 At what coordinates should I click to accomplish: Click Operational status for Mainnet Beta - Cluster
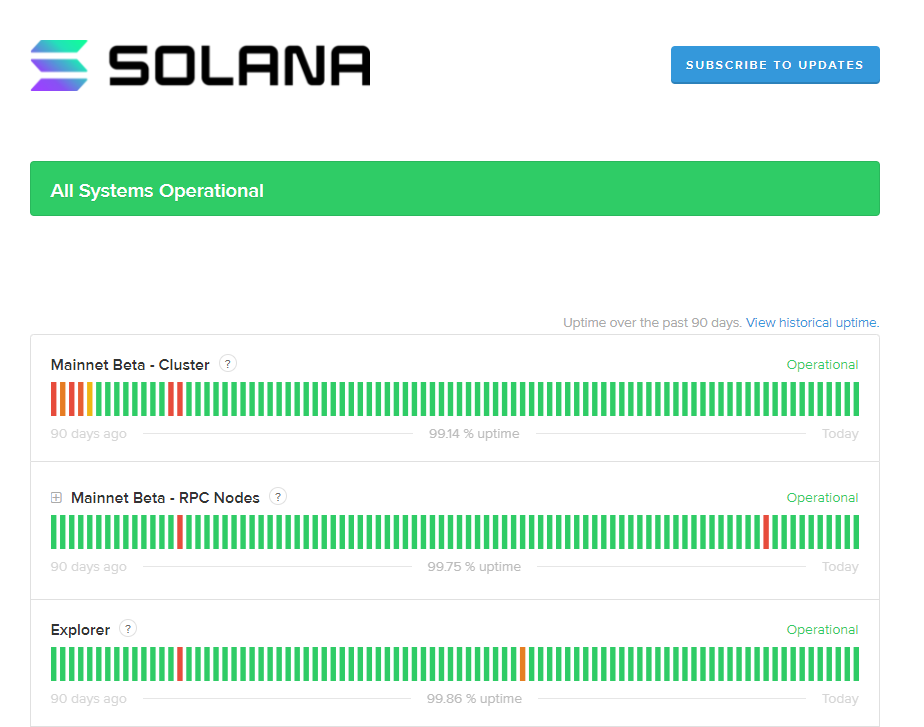[x=822, y=365]
